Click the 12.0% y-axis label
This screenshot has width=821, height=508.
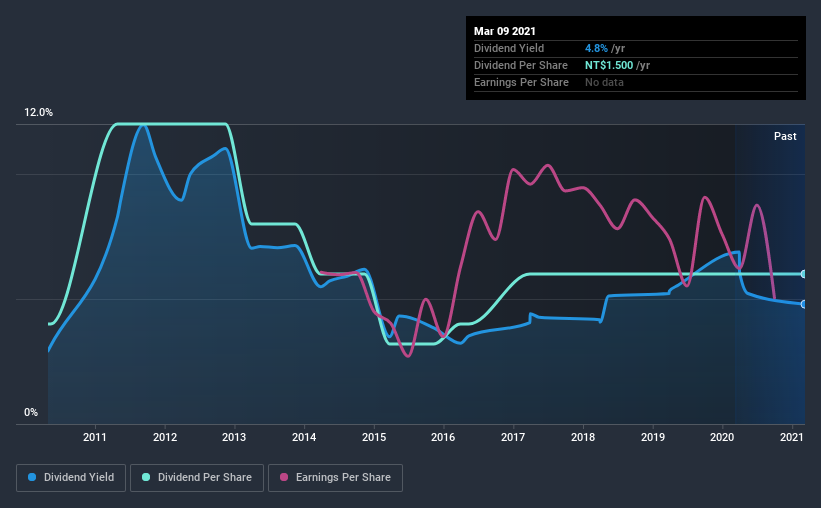[x=38, y=113]
